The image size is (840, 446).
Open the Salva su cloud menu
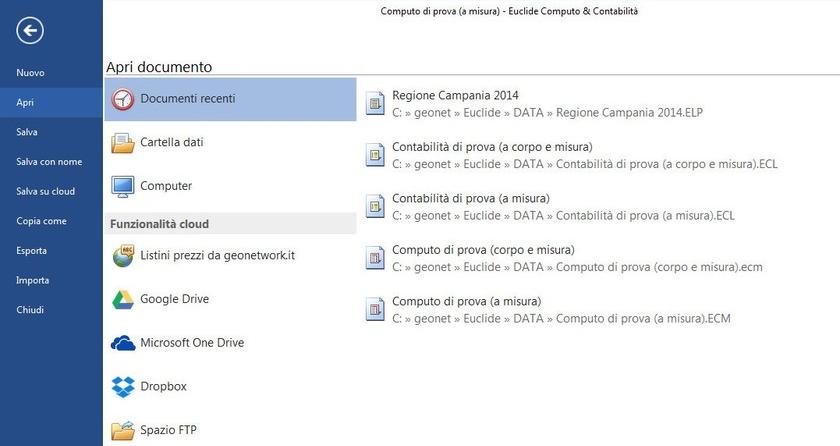(x=45, y=191)
